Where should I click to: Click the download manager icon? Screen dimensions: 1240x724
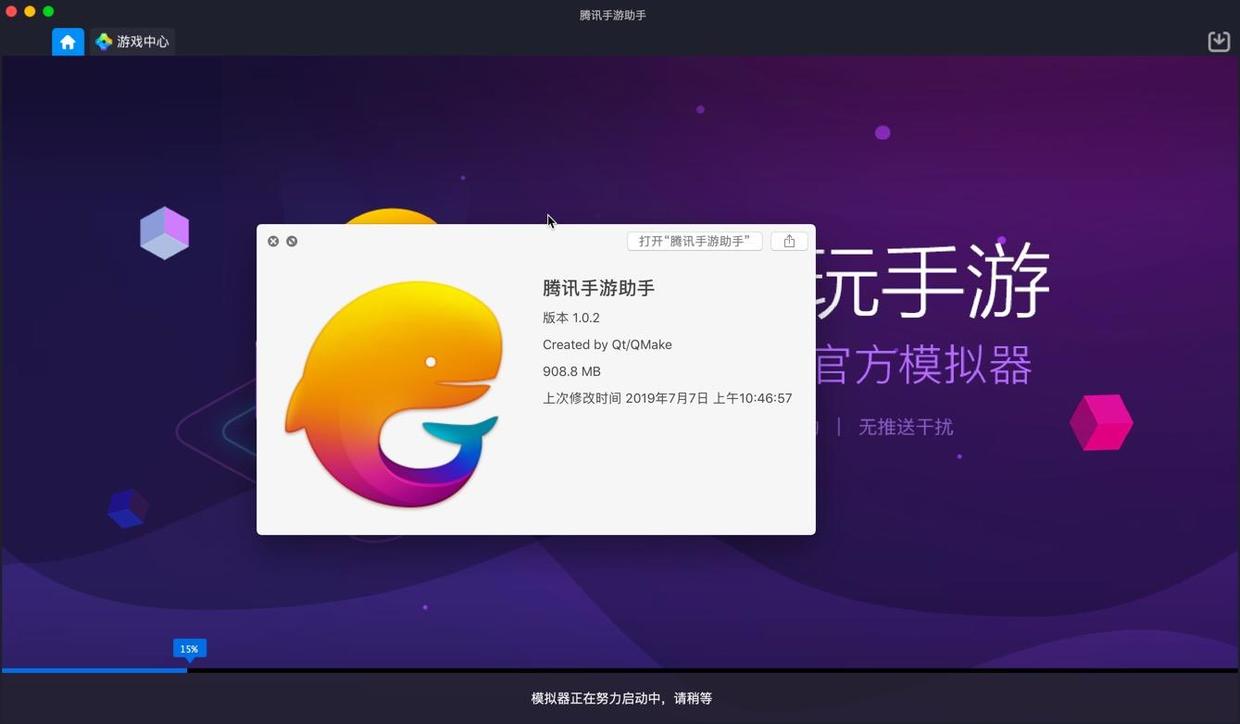pyautogui.click(x=1218, y=41)
